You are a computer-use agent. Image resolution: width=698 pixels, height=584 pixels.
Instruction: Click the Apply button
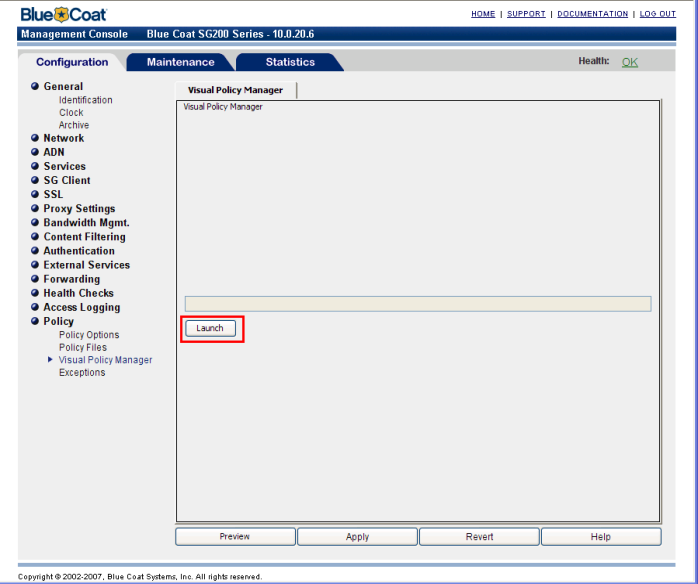(x=357, y=537)
